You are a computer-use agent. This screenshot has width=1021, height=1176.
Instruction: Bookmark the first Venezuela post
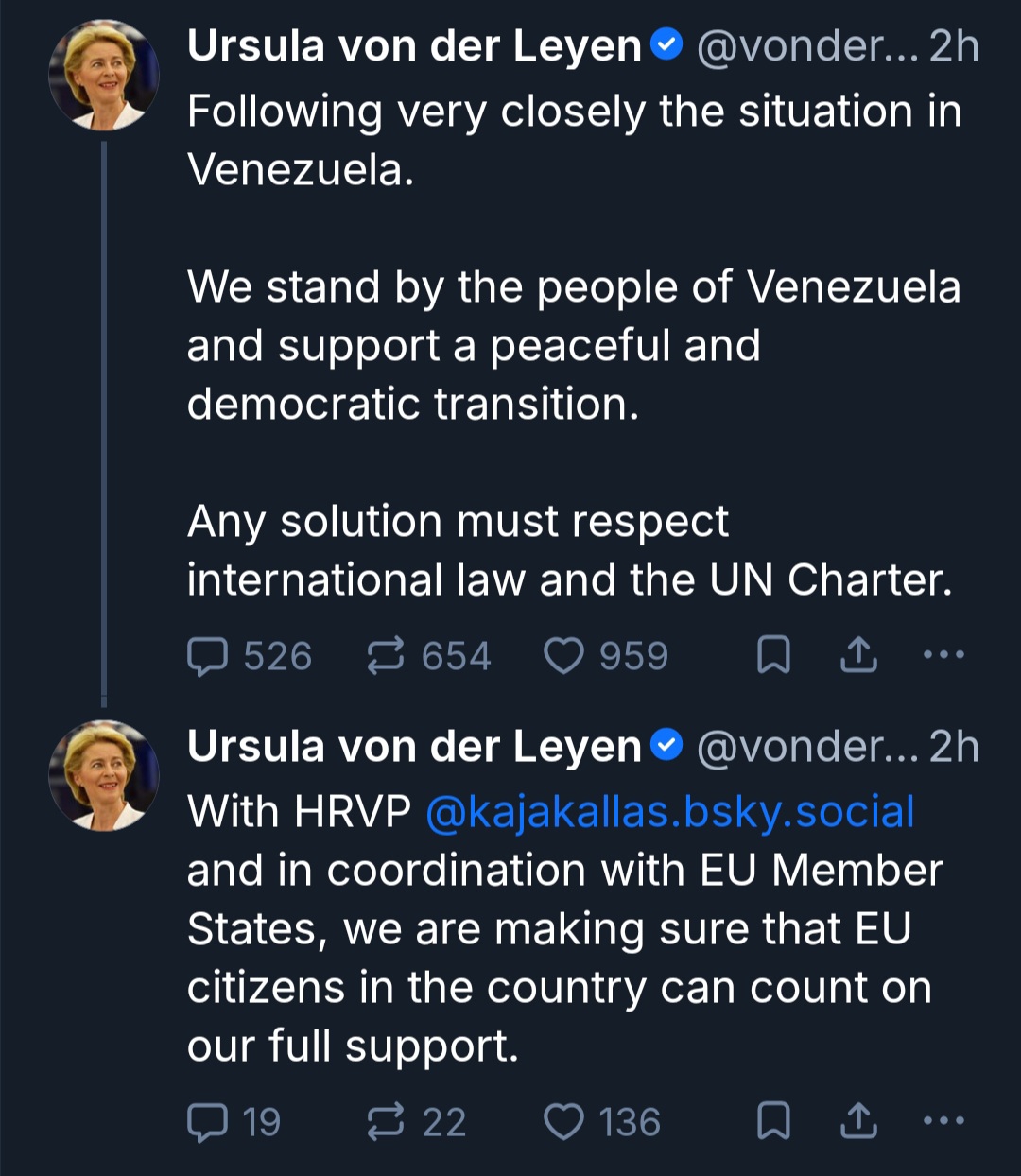tap(774, 655)
